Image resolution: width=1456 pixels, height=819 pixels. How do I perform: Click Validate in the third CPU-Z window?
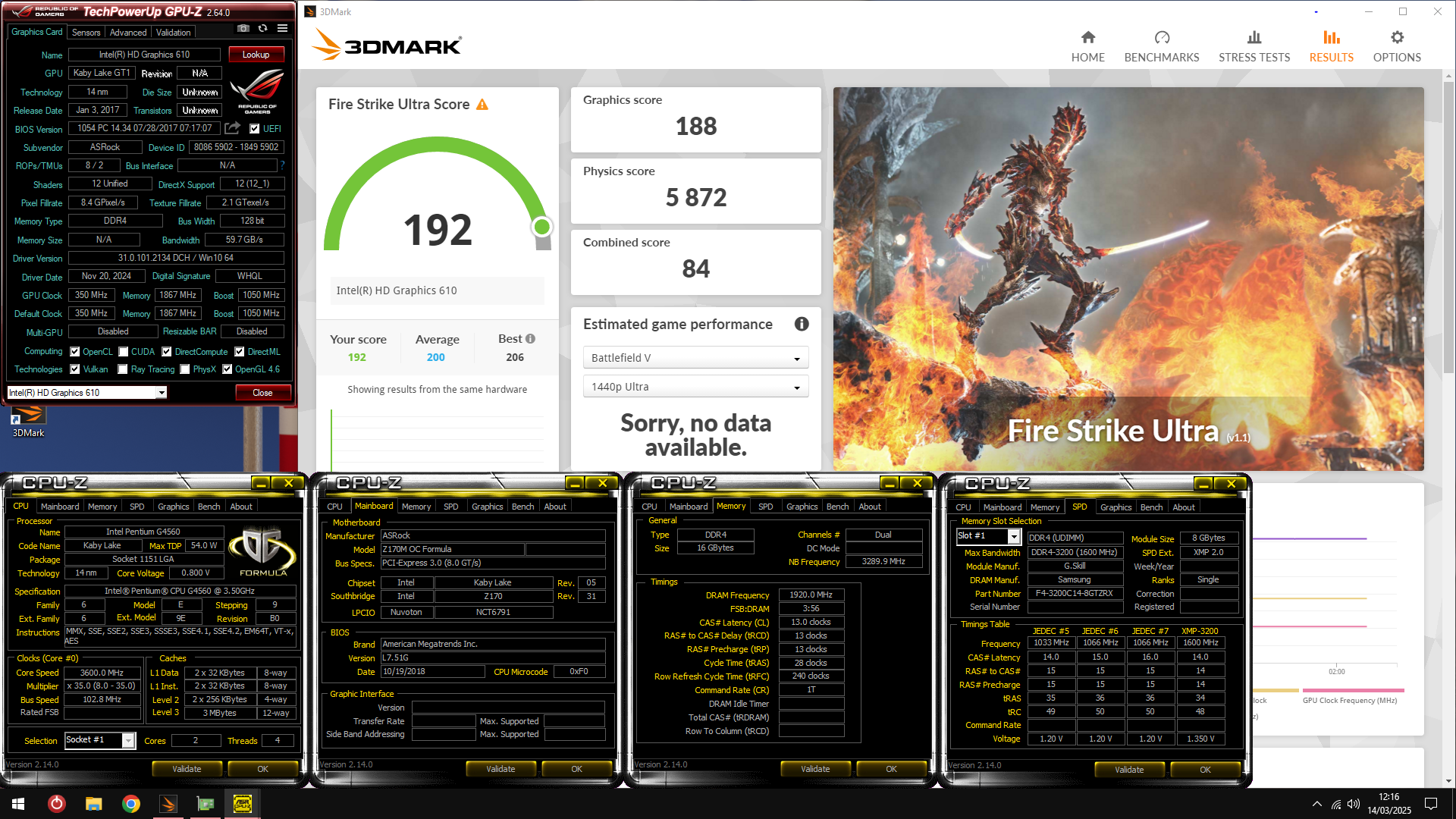(815, 769)
